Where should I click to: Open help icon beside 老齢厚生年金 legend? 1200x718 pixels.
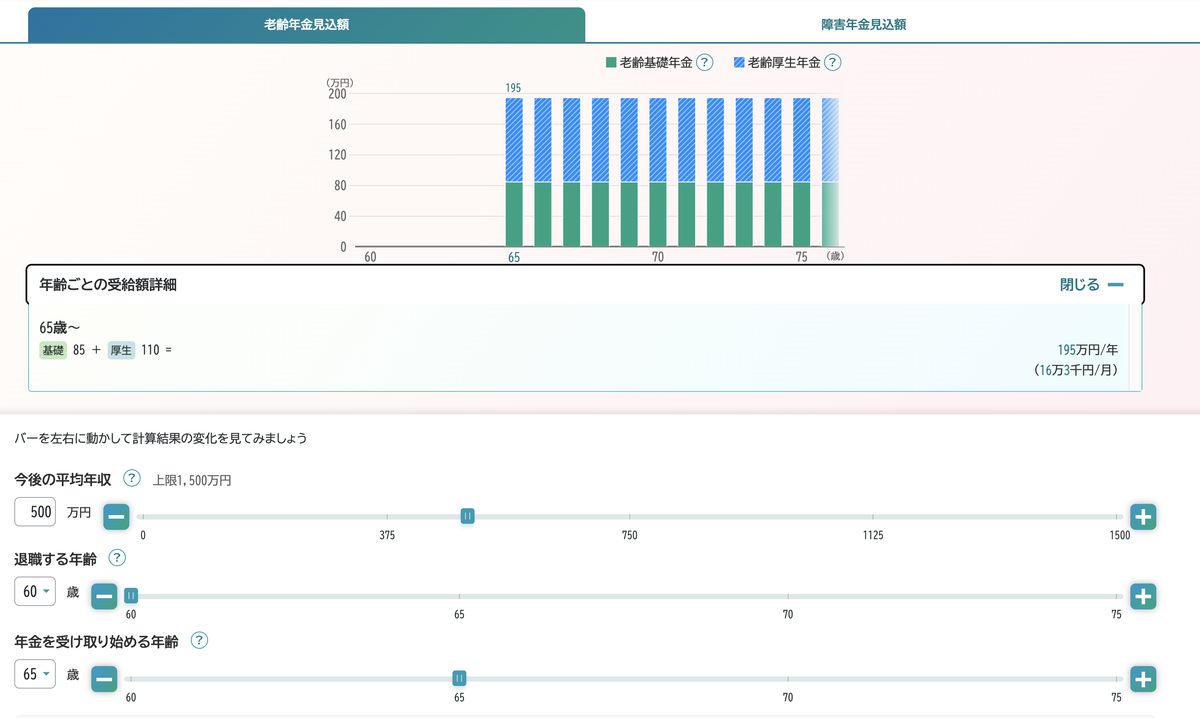pos(832,62)
